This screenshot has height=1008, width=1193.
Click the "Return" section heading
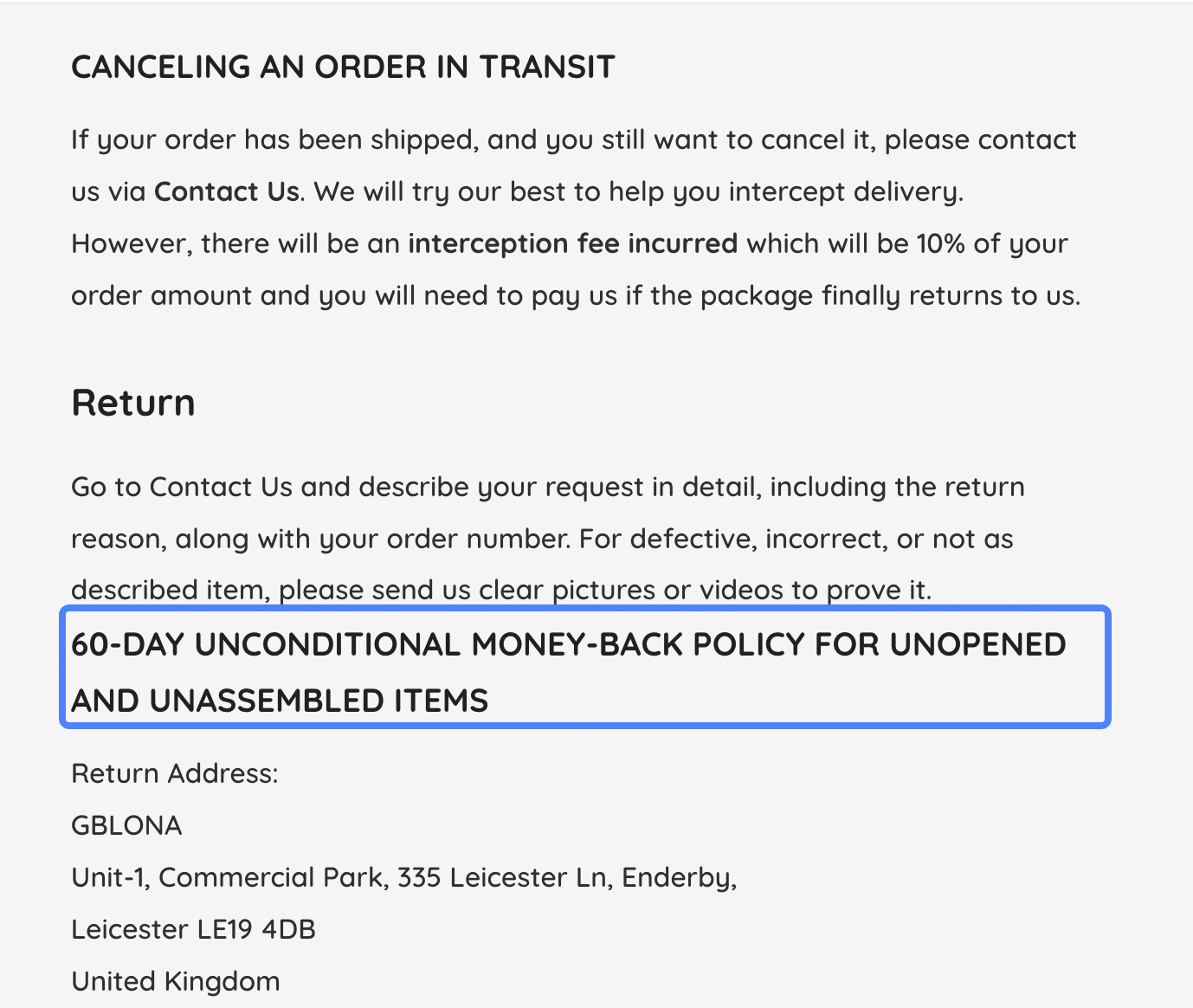point(133,403)
